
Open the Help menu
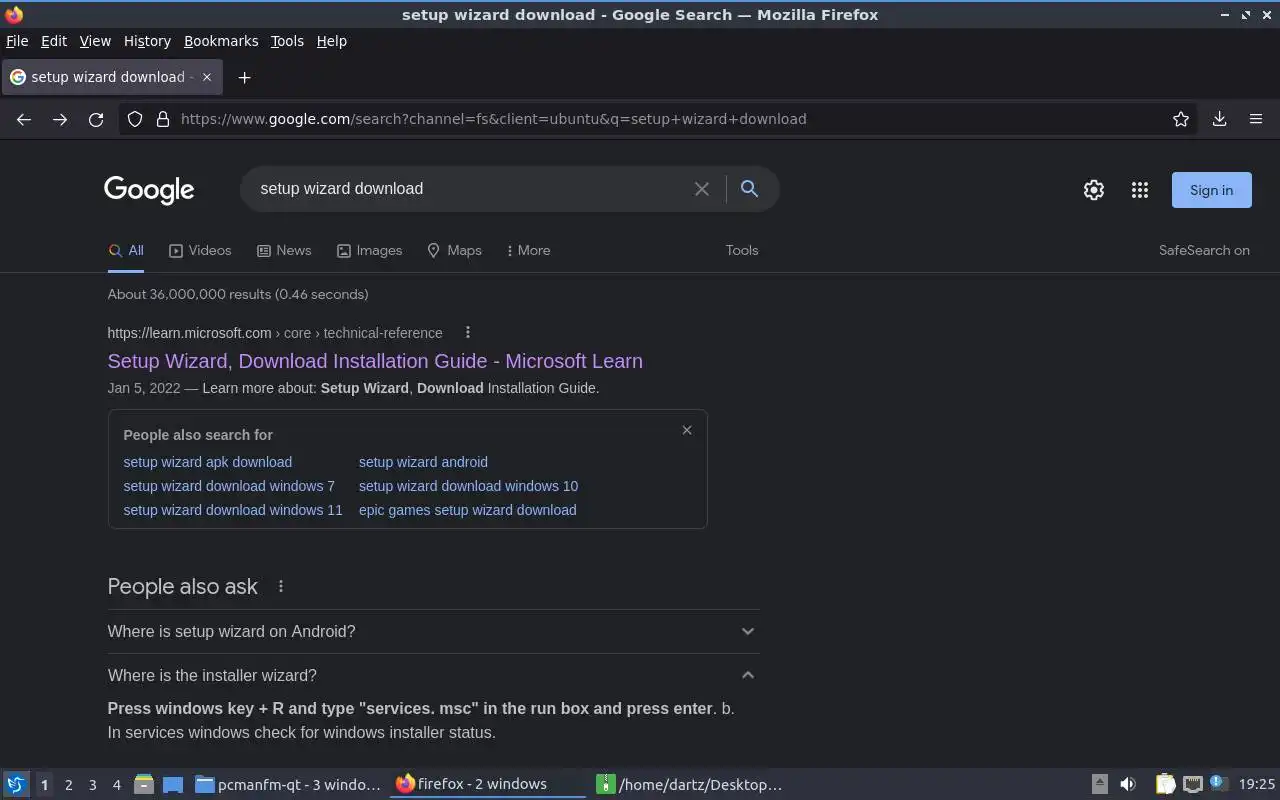331,41
